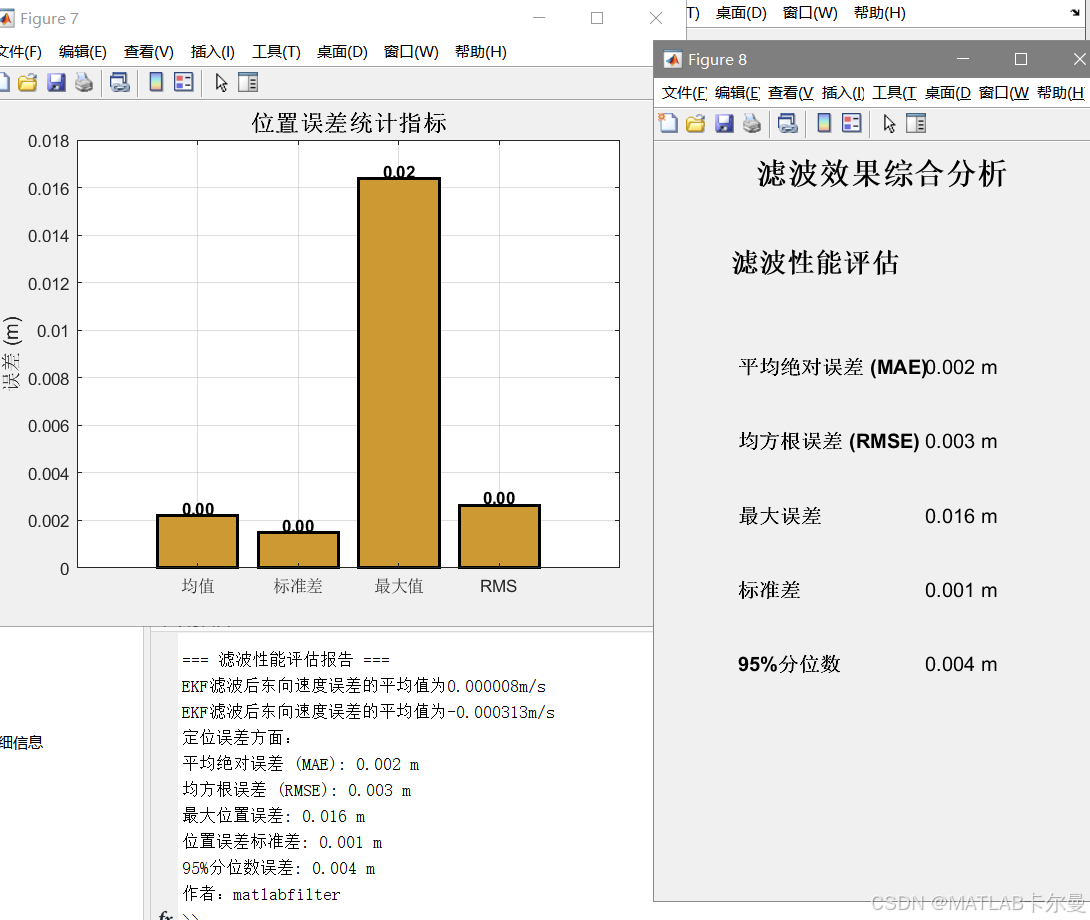This screenshot has height=920, width=1090.
Task: Select the 最大值 bar in chart
Action: [399, 373]
